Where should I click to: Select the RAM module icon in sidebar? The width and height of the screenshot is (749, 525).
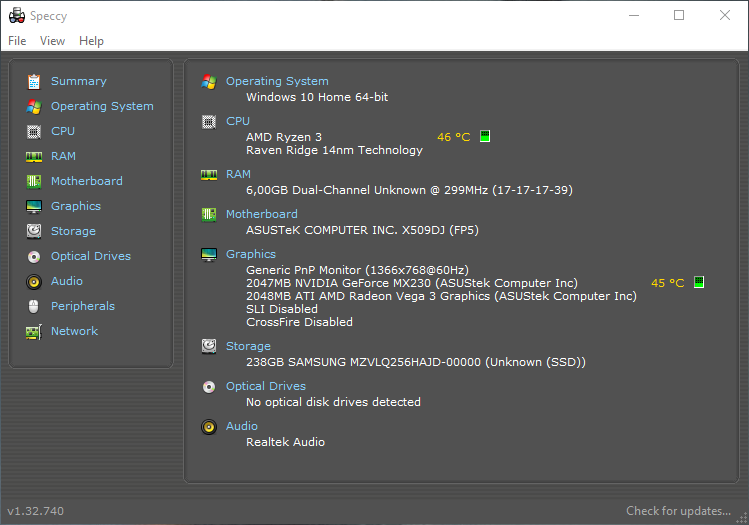[33, 156]
